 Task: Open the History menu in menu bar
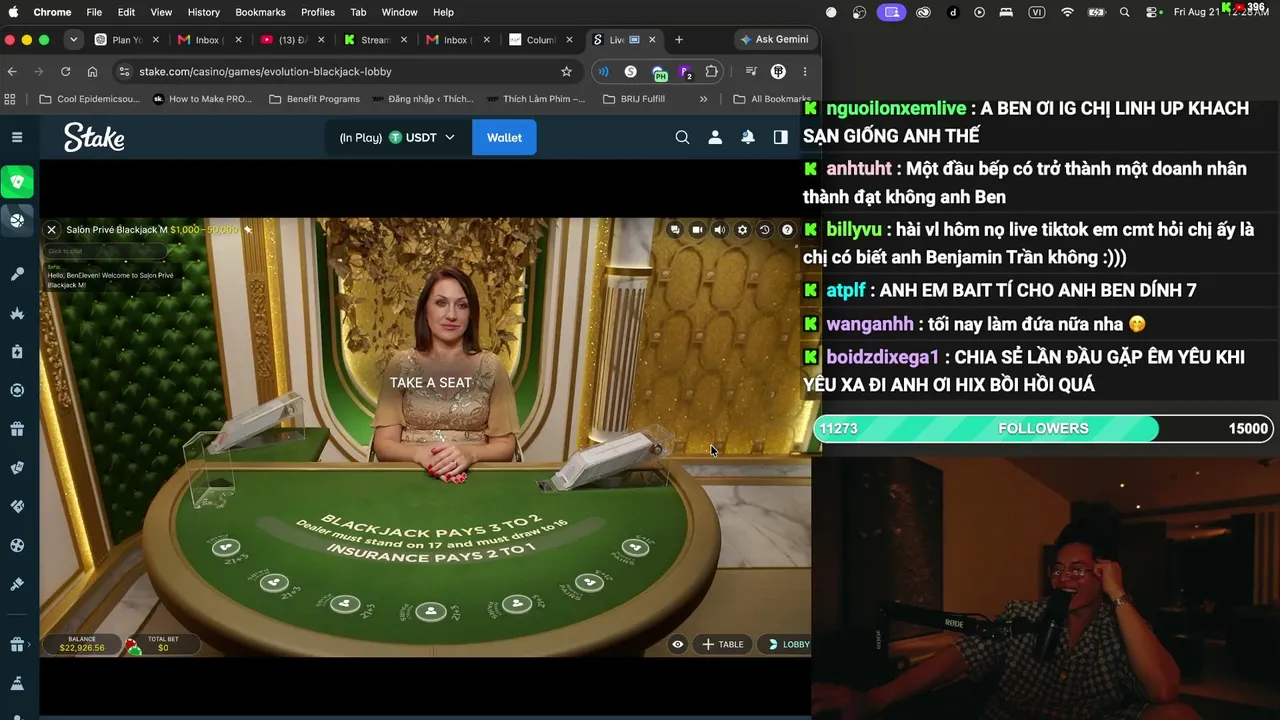point(203,12)
